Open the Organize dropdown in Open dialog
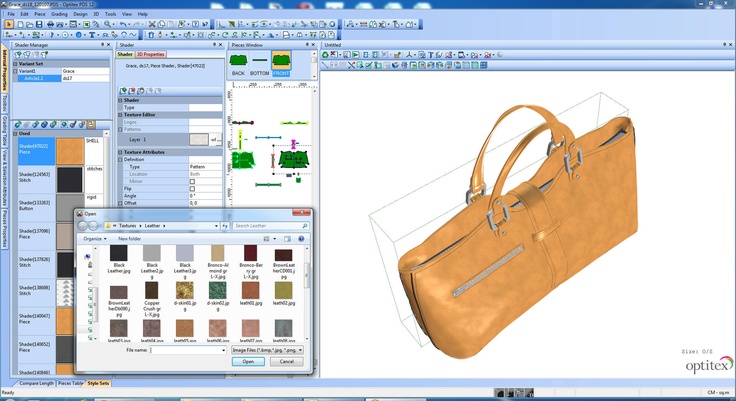The width and height of the screenshot is (736, 401). pyautogui.click(x=94, y=239)
